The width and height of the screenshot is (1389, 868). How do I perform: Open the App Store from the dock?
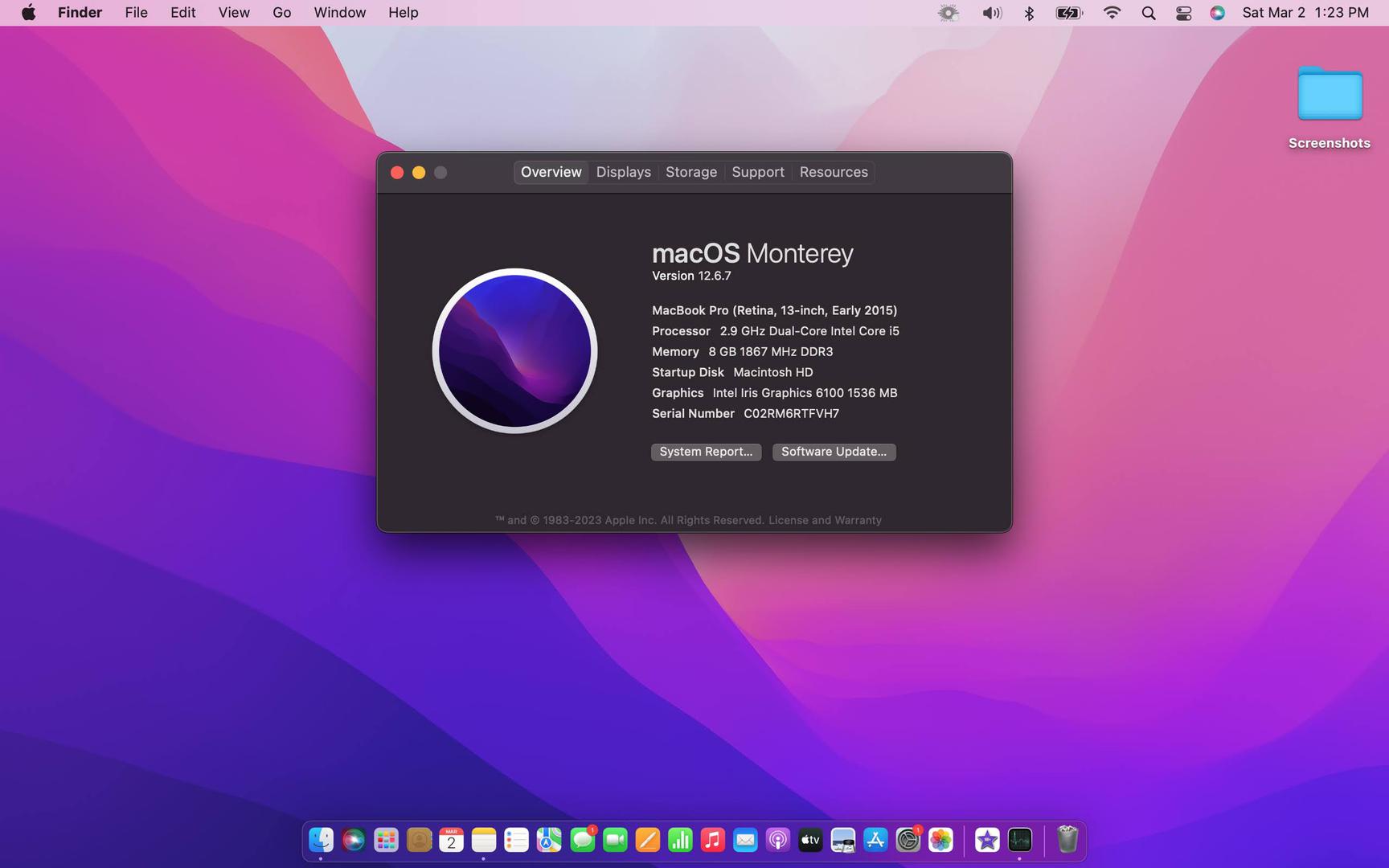[x=875, y=841]
